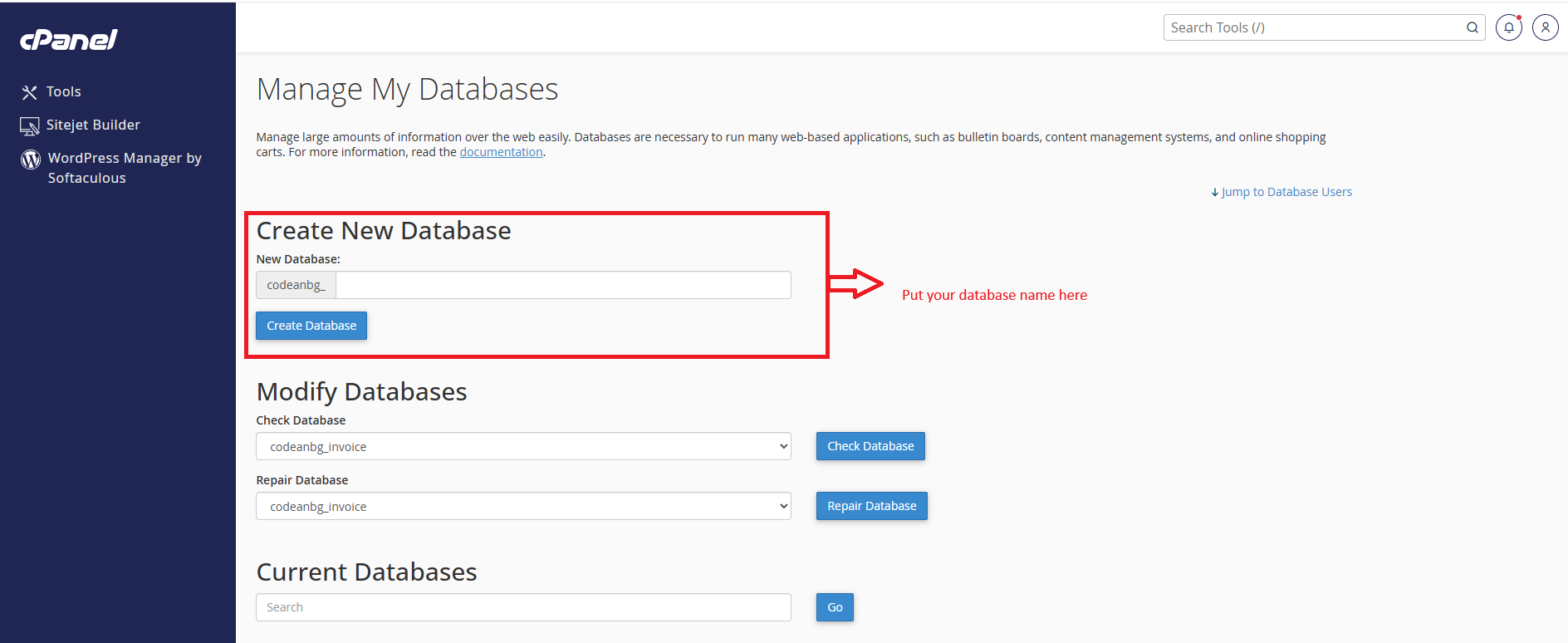This screenshot has width=1568, height=643.
Task: Click the Repair Database field label
Action: point(302,480)
